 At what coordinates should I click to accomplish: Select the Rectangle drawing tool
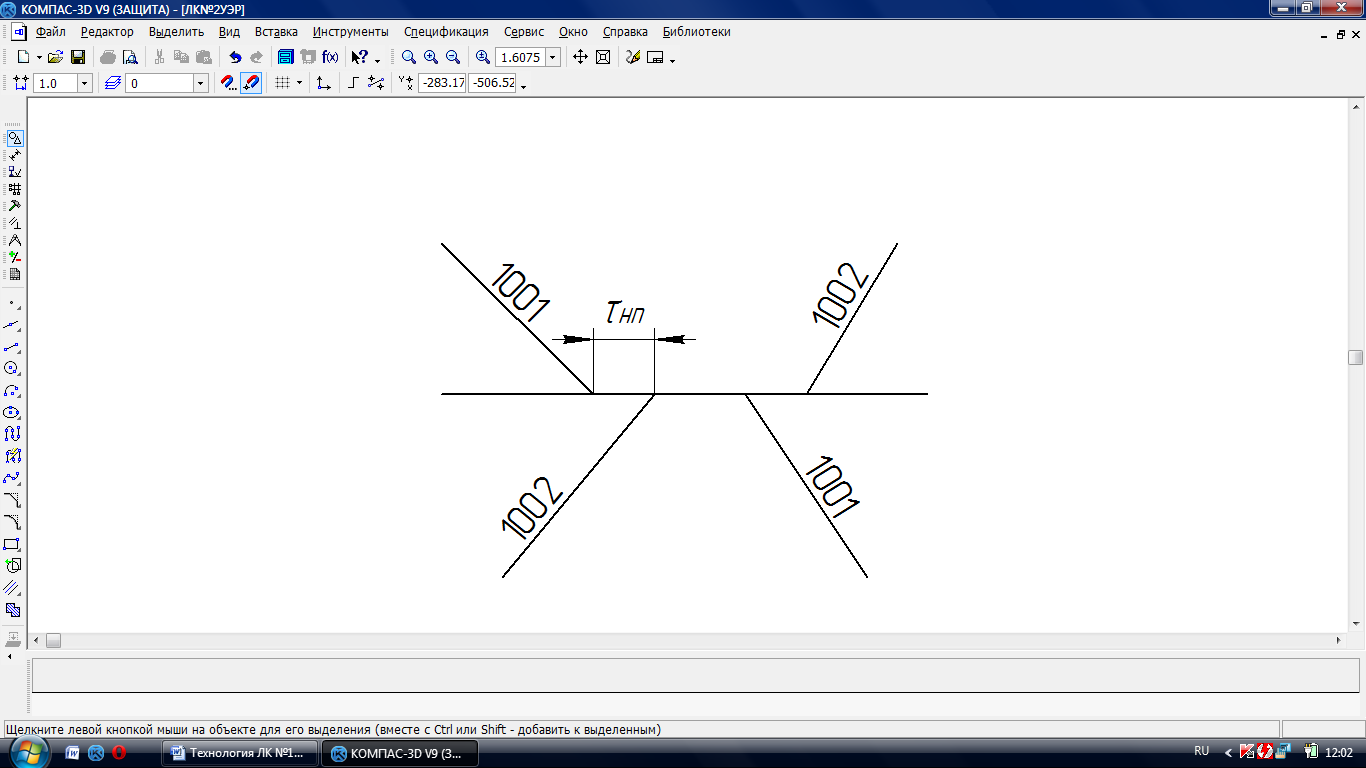coord(12,544)
